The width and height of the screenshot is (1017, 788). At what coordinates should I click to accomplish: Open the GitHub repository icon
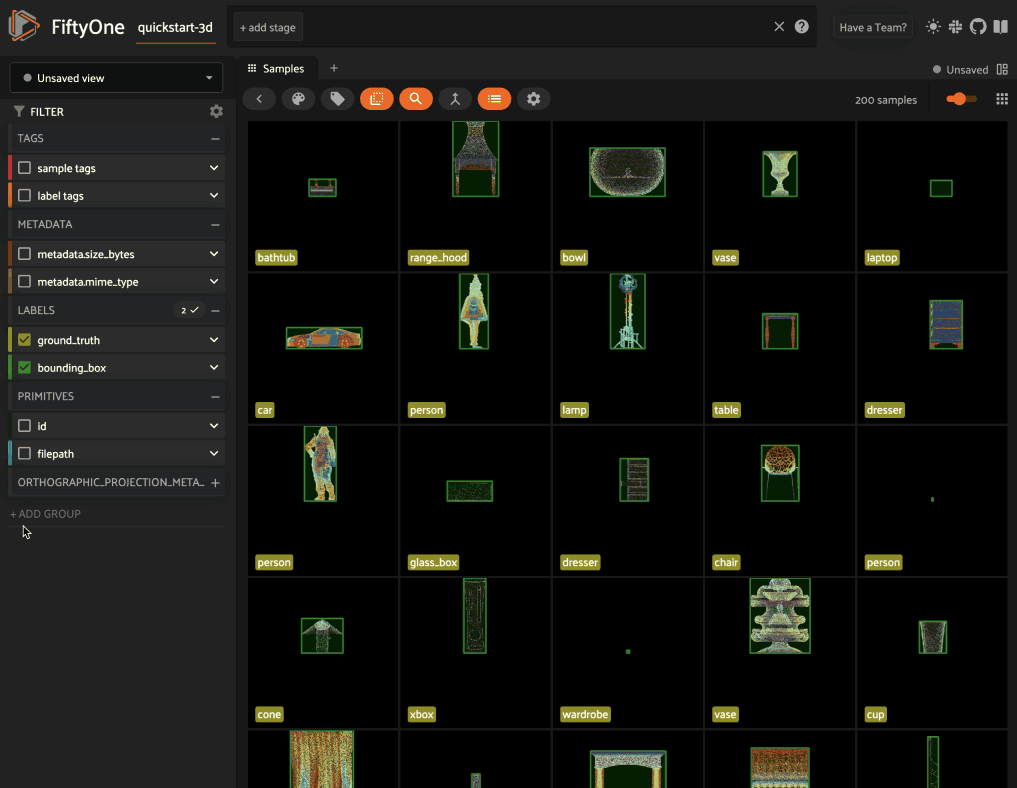(978, 27)
